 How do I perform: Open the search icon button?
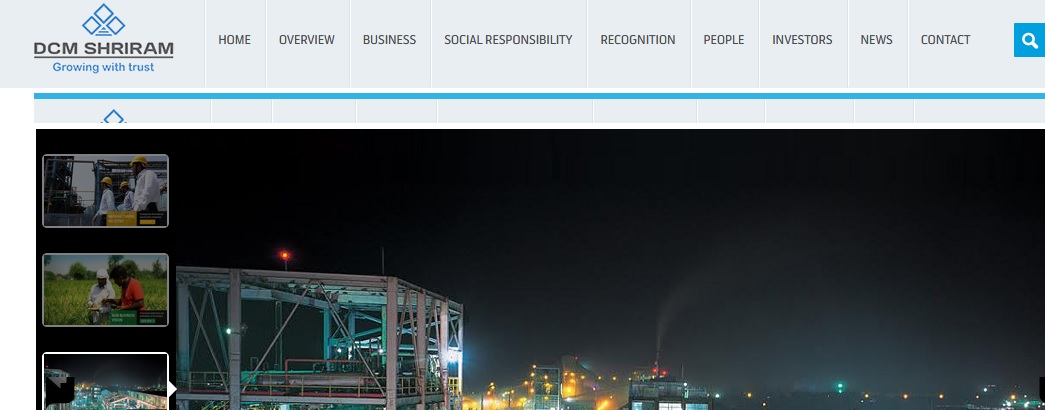(1030, 40)
